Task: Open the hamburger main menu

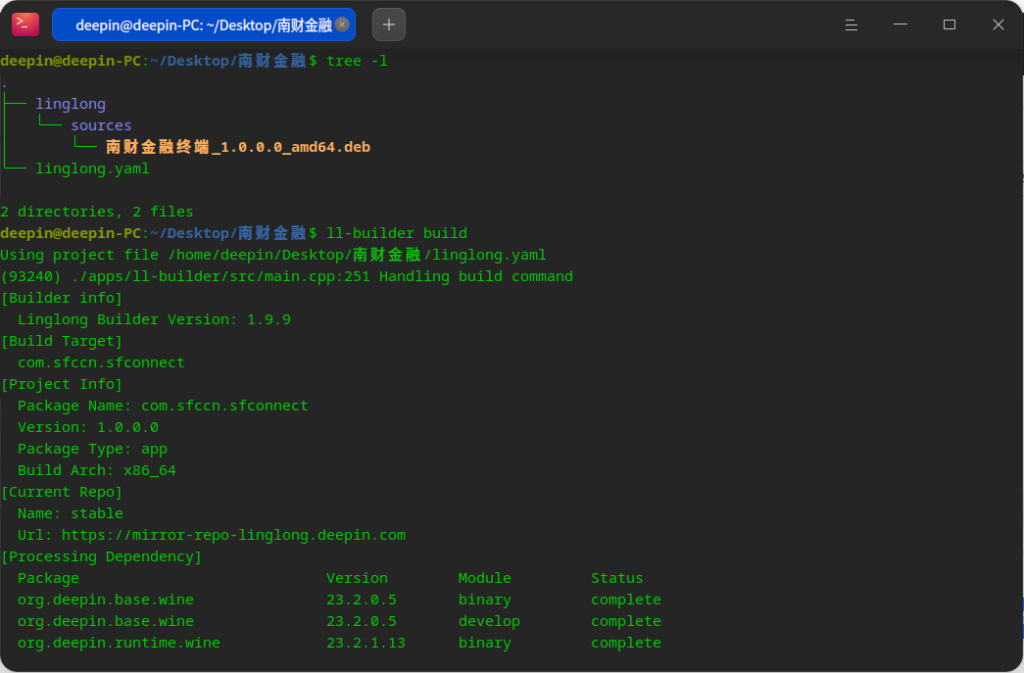Action: tap(851, 25)
